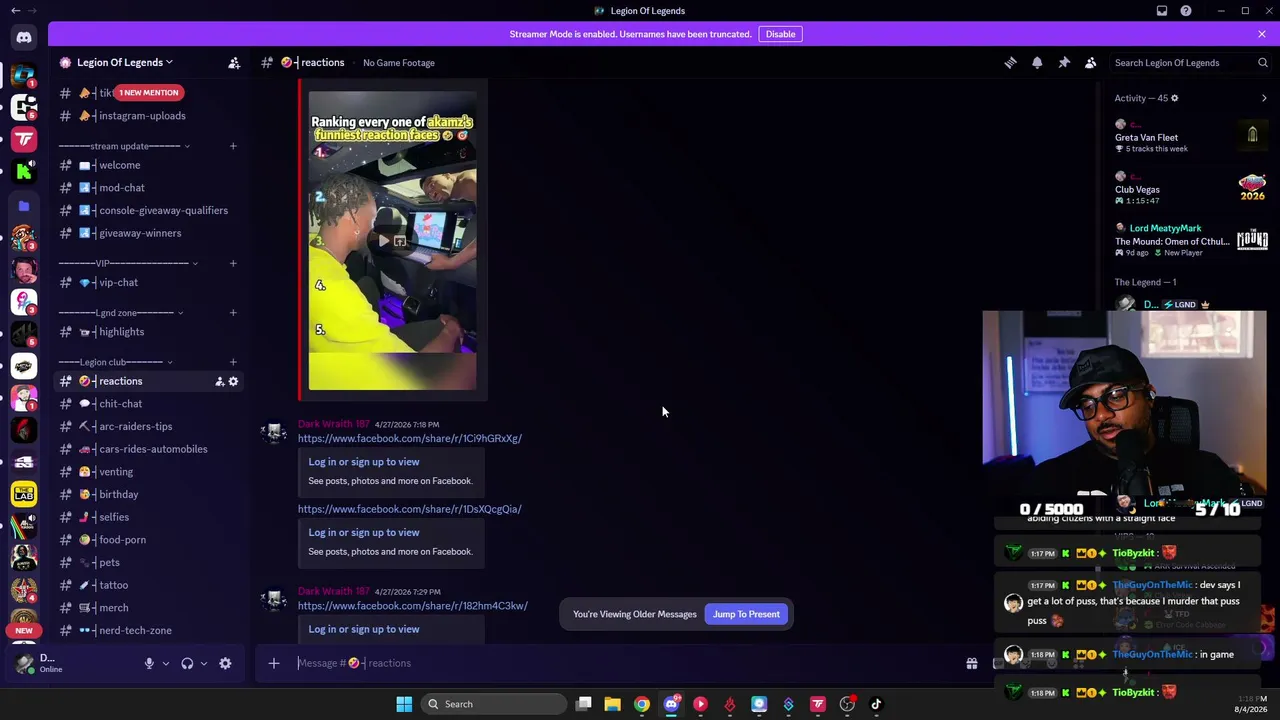This screenshot has width=1280, height=720.
Task: Open server events icon beside server name
Action: click(x=234, y=63)
